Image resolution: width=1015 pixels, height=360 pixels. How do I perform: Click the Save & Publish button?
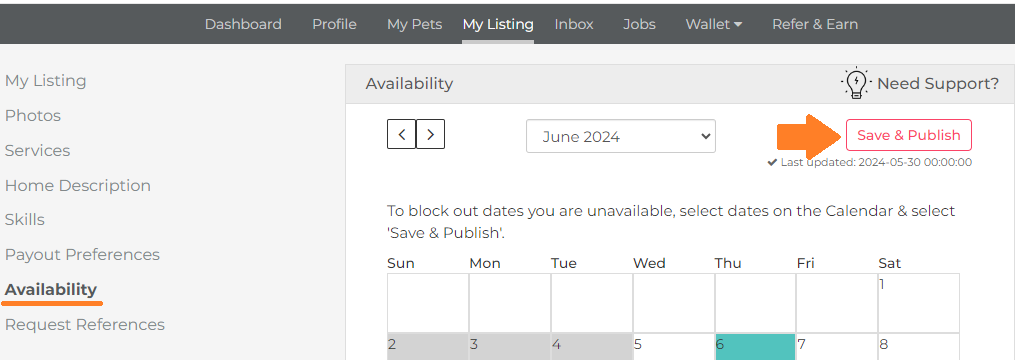909,135
